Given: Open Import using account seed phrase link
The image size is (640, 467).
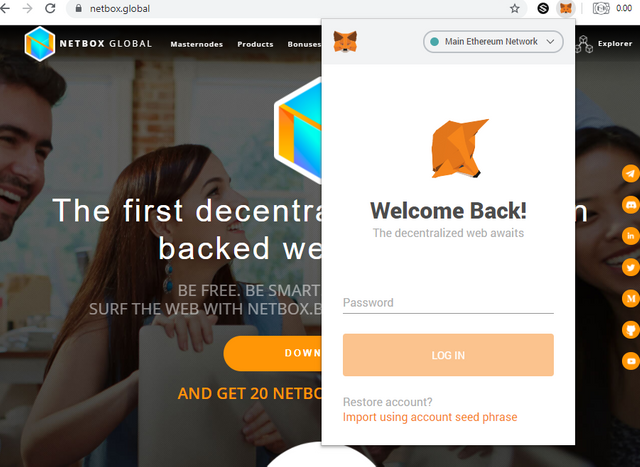Looking at the screenshot, I should (430, 417).
